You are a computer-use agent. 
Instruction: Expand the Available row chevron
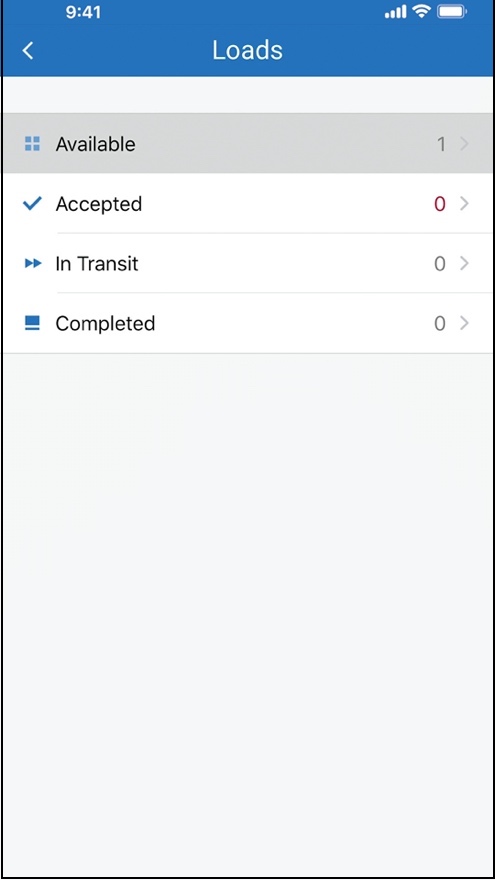[464, 144]
